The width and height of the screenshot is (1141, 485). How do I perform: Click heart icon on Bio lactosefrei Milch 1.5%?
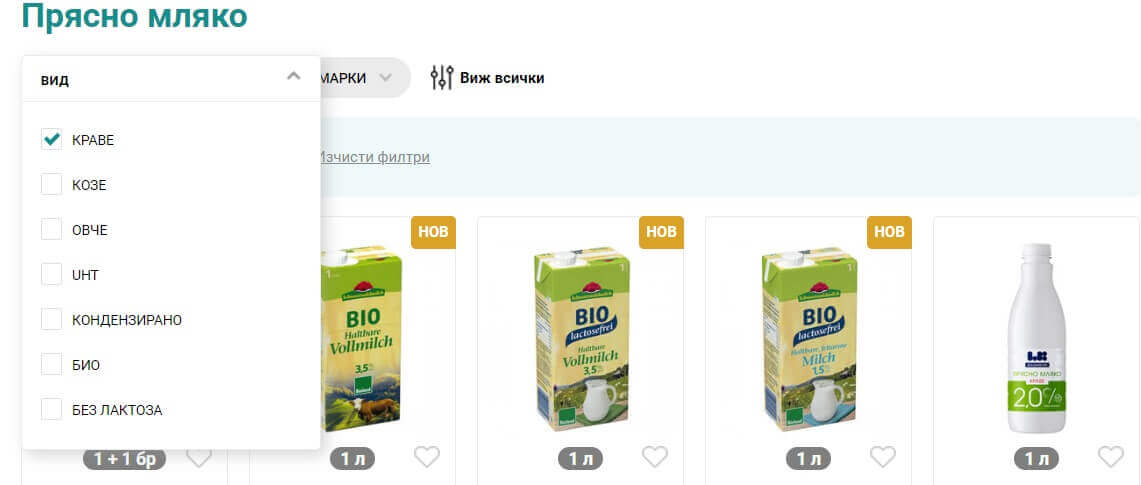882,457
